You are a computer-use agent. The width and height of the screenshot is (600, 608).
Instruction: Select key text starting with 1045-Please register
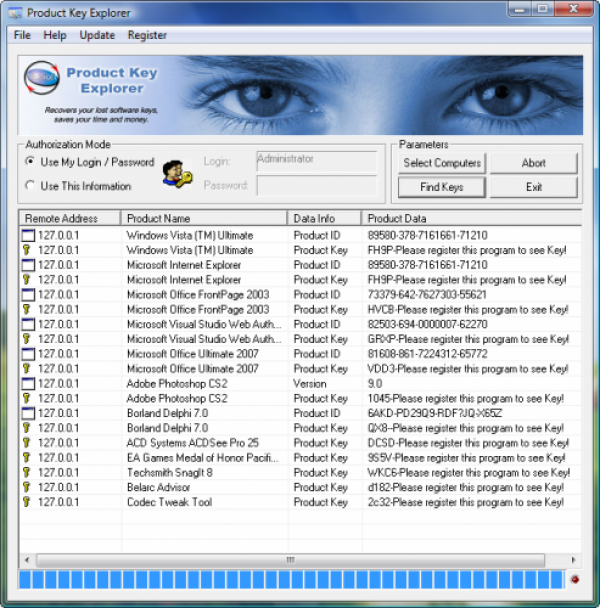tap(465, 398)
